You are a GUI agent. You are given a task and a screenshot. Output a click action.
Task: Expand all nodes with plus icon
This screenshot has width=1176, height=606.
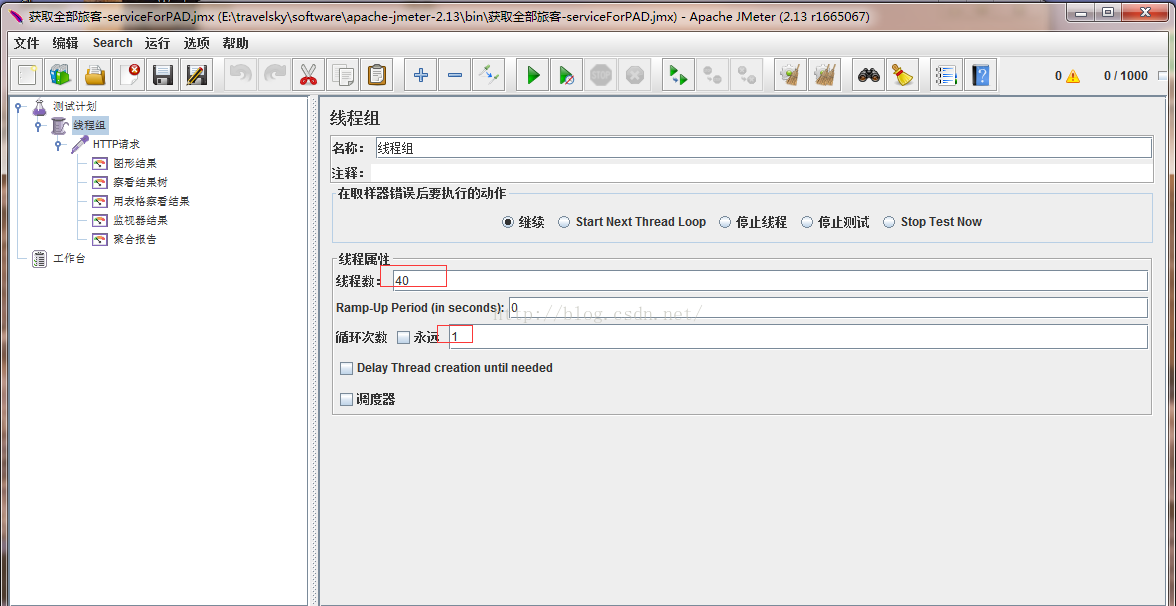[421, 75]
